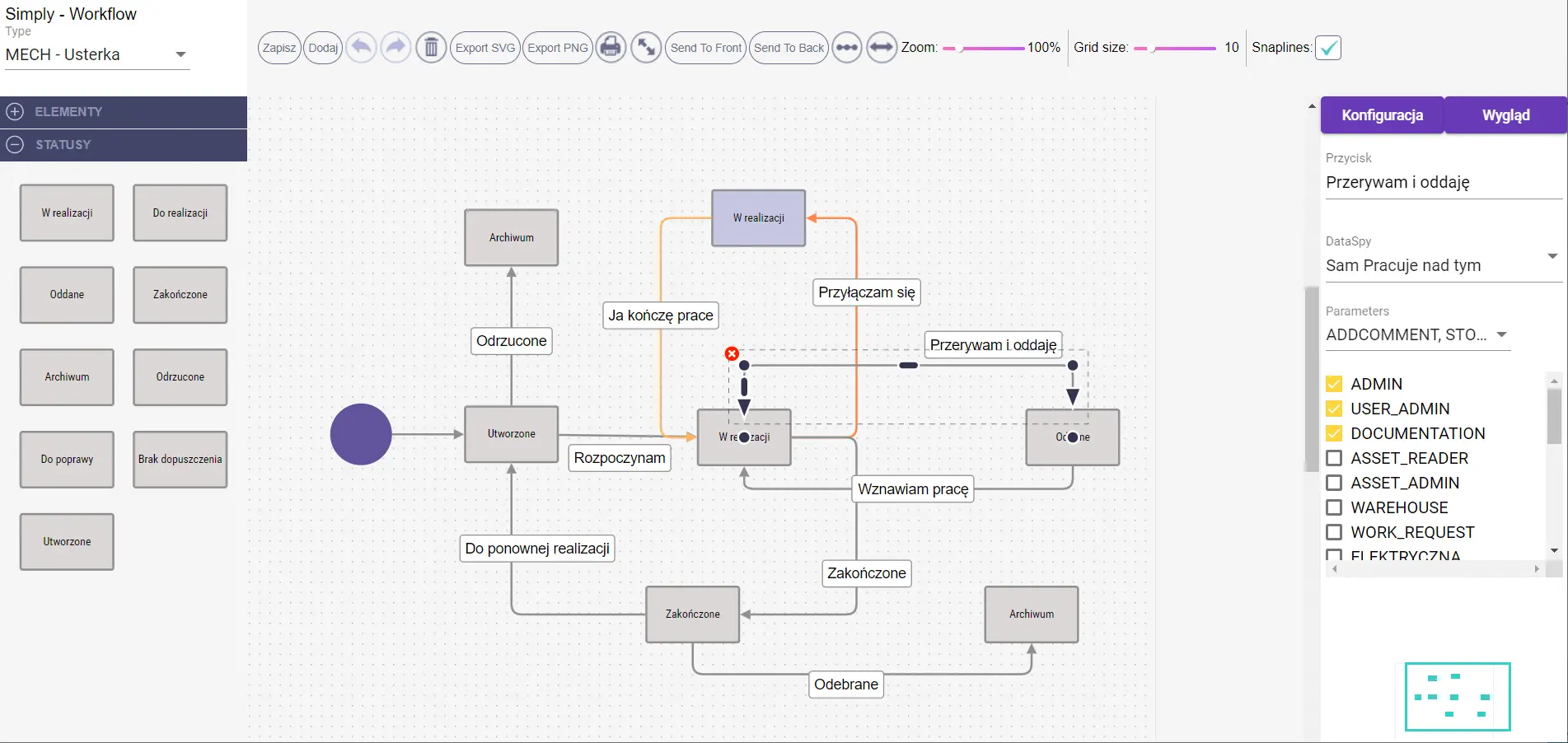Switch to the Wygląd tab

(x=1505, y=114)
